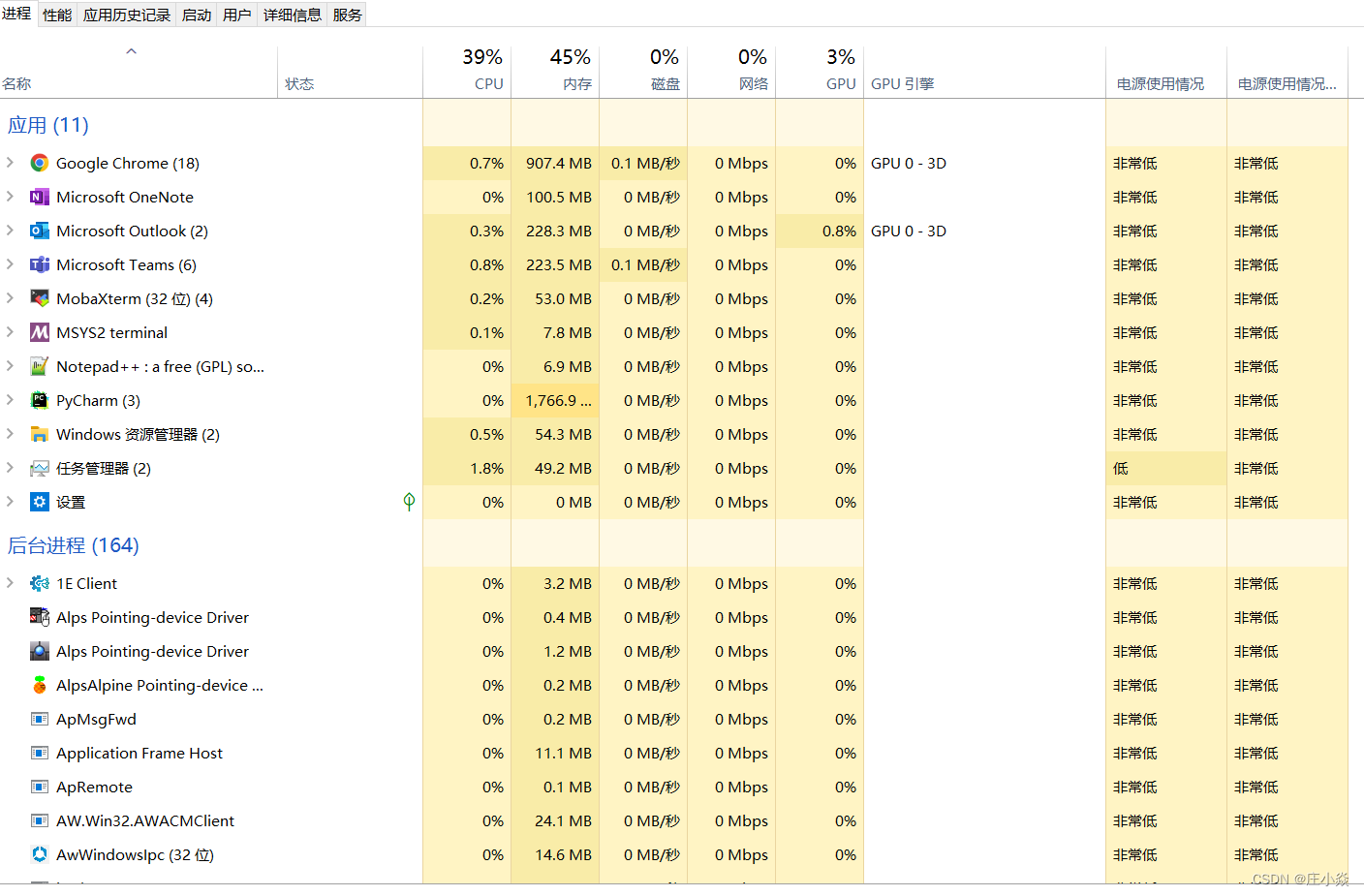Image resolution: width=1364 pixels, height=896 pixels.
Task: Click the Notepad++ icon
Action: [39, 366]
